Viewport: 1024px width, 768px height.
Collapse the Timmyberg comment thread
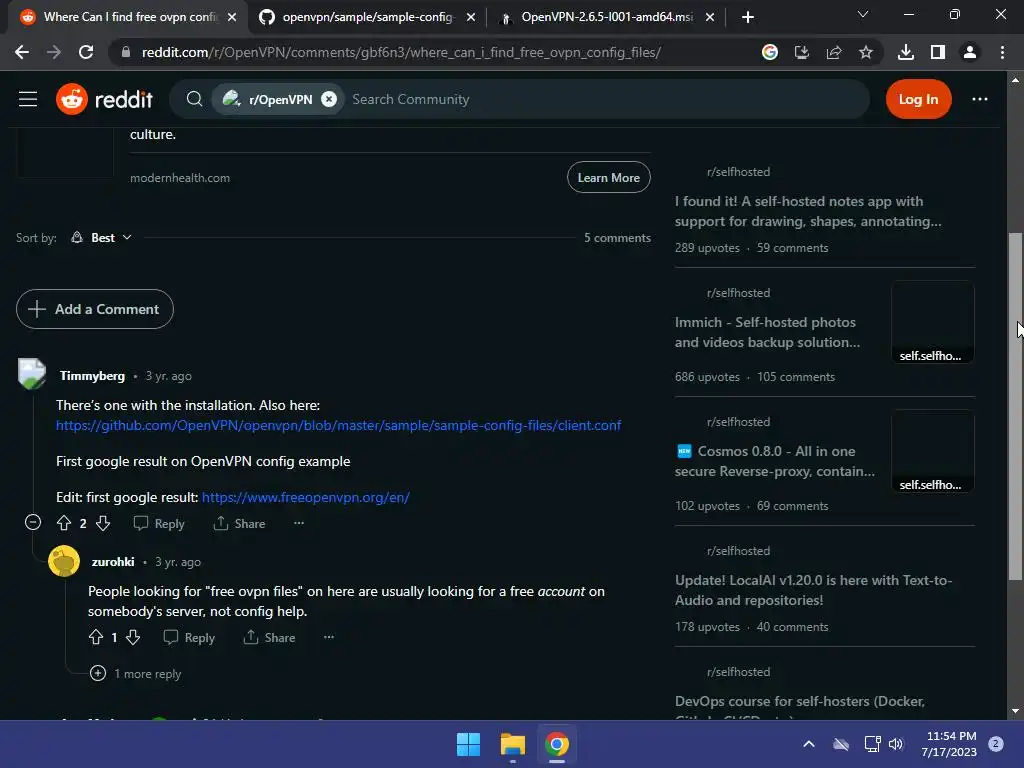pyautogui.click(x=33, y=522)
